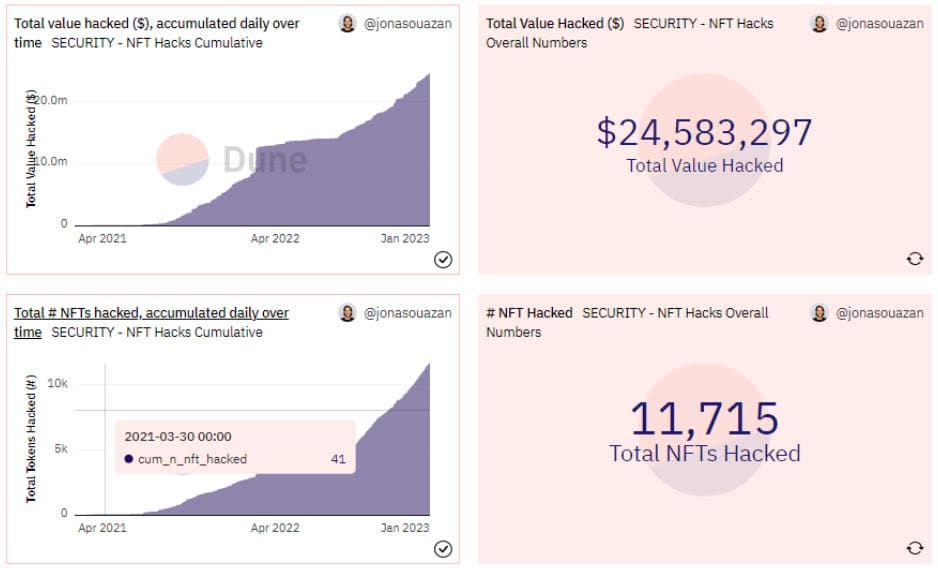
Task: Refresh the Total Value Hacked counter
Action: click(915, 259)
